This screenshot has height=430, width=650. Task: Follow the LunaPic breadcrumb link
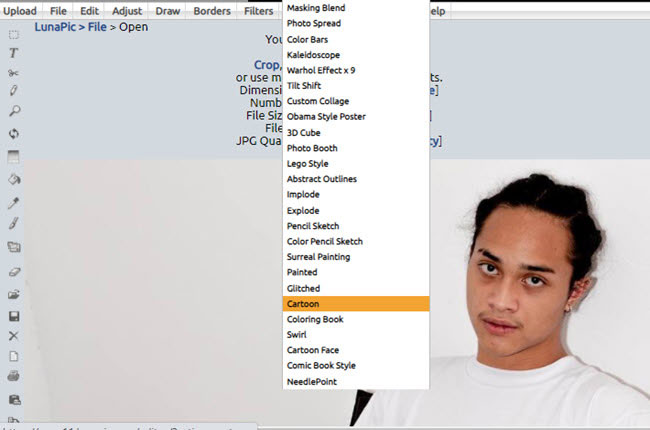pyautogui.click(x=57, y=27)
